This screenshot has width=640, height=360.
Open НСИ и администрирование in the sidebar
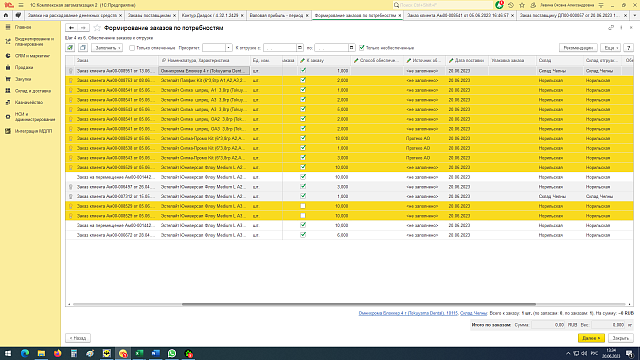(35, 117)
